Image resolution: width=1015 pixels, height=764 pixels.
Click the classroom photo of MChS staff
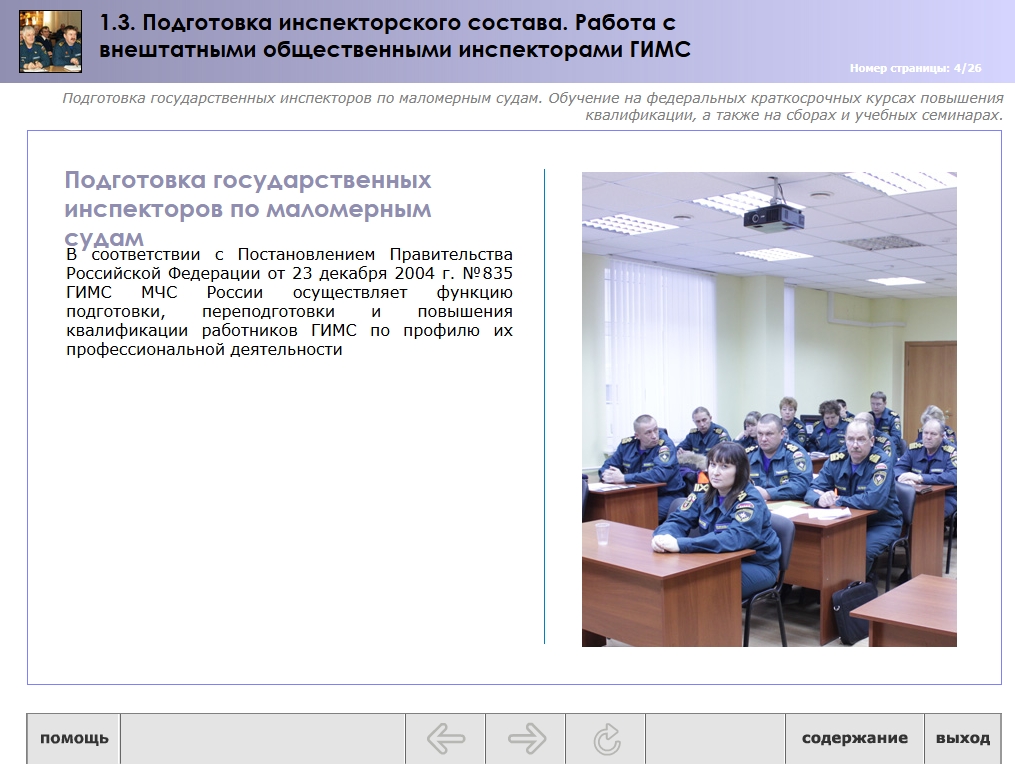click(769, 409)
